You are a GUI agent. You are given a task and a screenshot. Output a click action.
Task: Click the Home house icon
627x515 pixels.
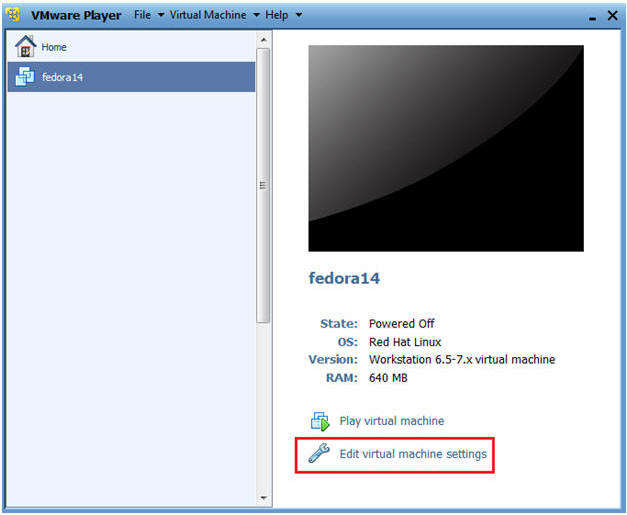click(x=25, y=46)
